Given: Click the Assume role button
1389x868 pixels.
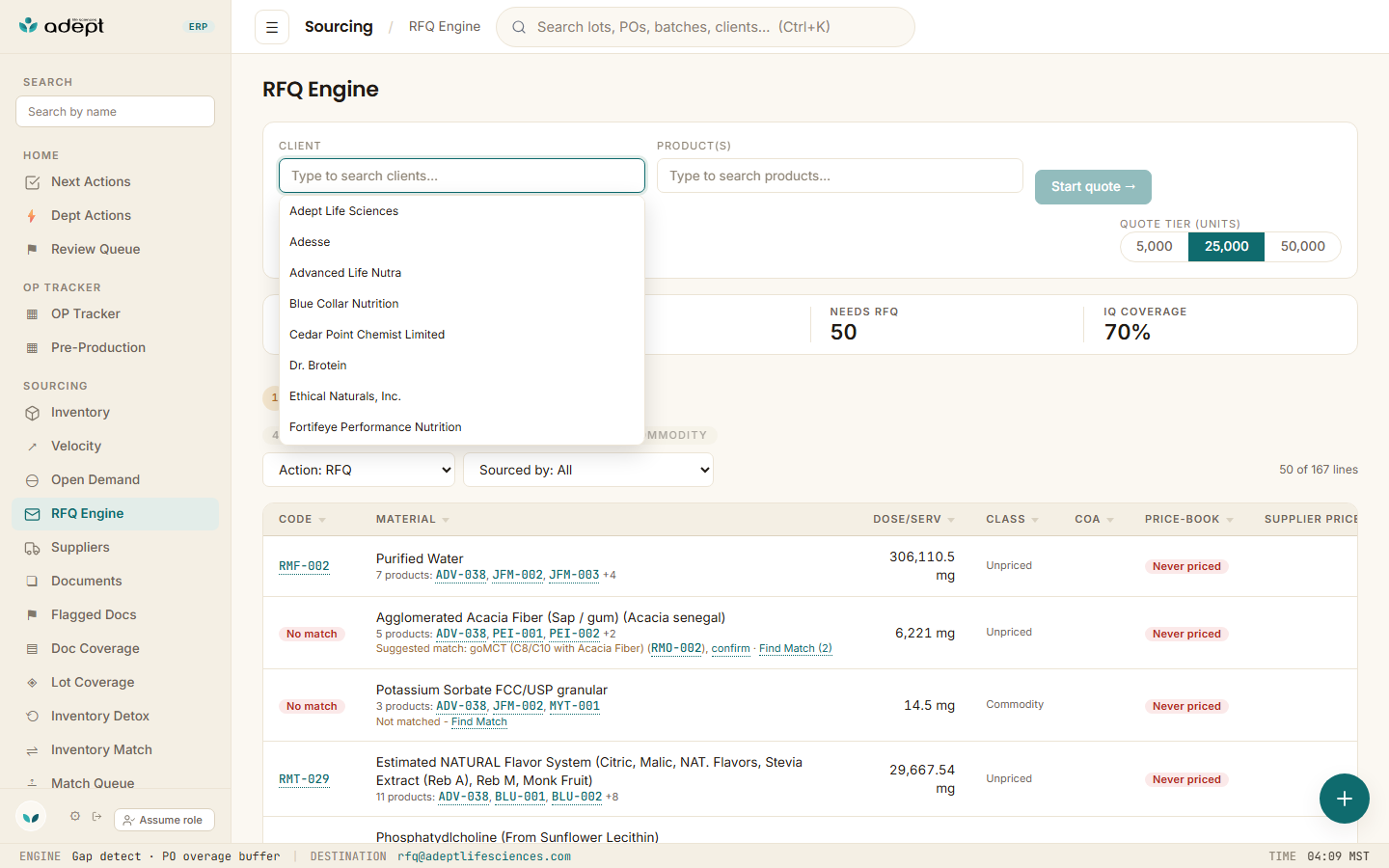Looking at the screenshot, I should tap(164, 820).
